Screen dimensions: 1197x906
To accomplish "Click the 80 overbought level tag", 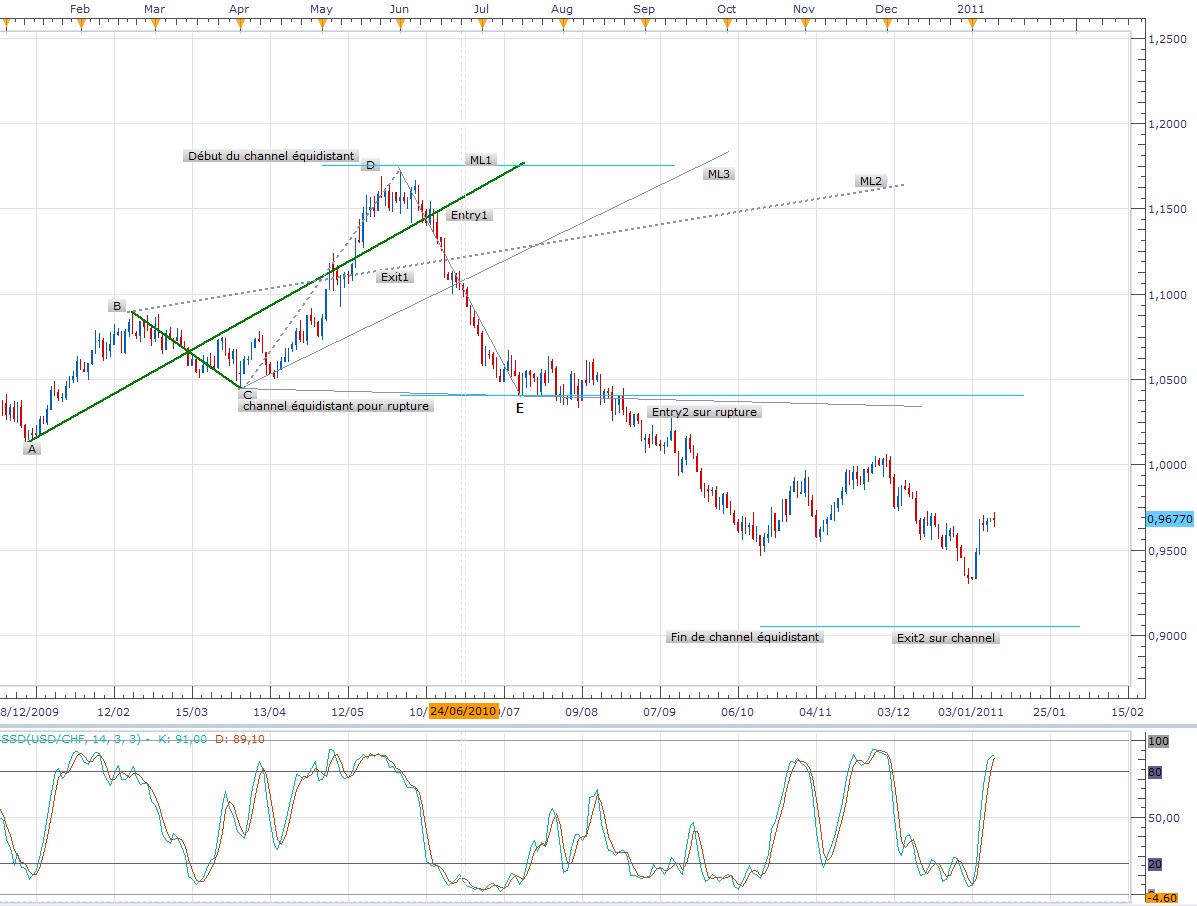I will click(x=1155, y=772).
